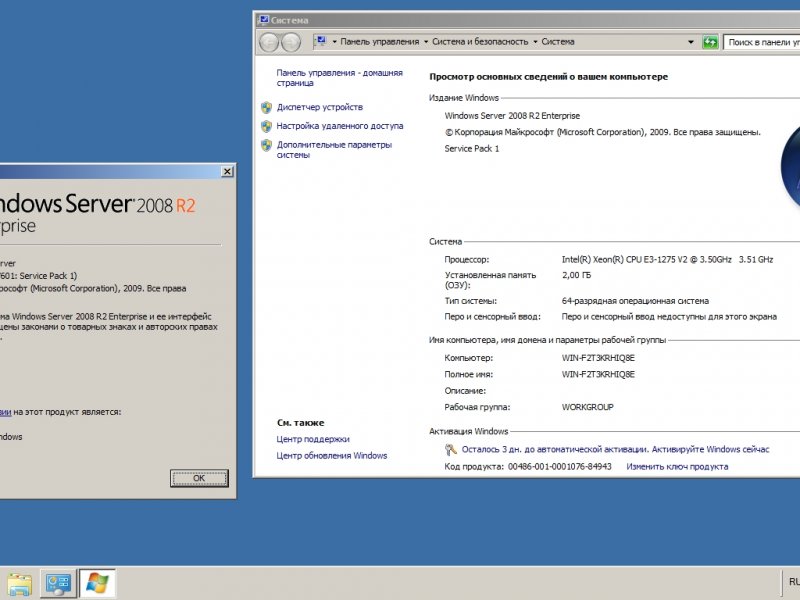Image resolution: width=800 pixels, height=600 pixels.
Task: Expand the arrow before Панель управления breadcrumb
Action: (x=335, y=42)
